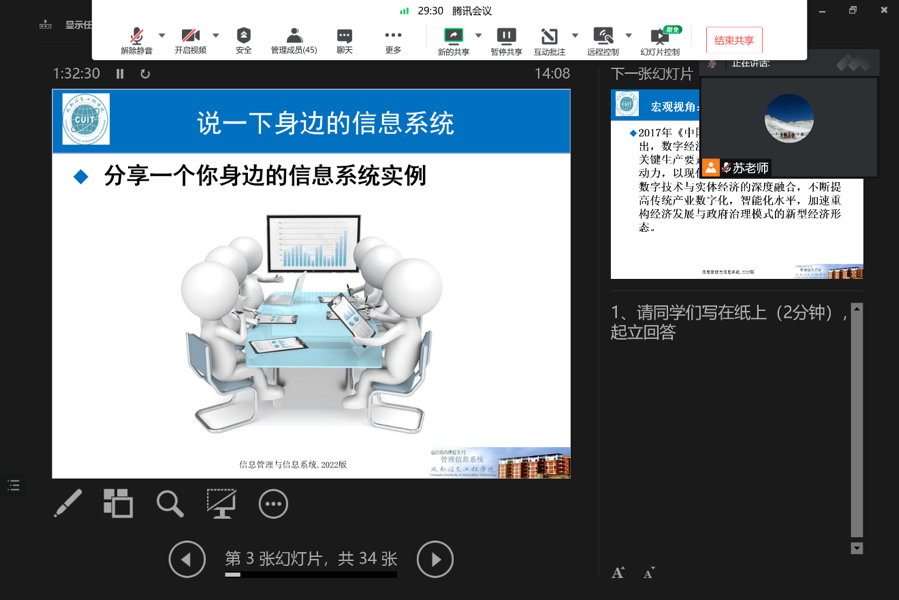This screenshot has height=600, width=899.
Task: Open more slide show options ellipsis
Action: coord(273,504)
